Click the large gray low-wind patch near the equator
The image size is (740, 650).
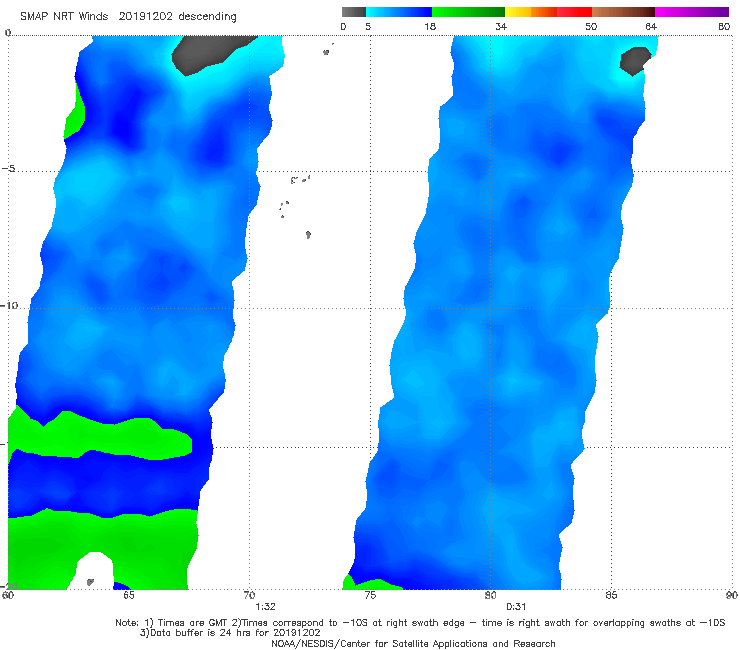click(x=208, y=53)
